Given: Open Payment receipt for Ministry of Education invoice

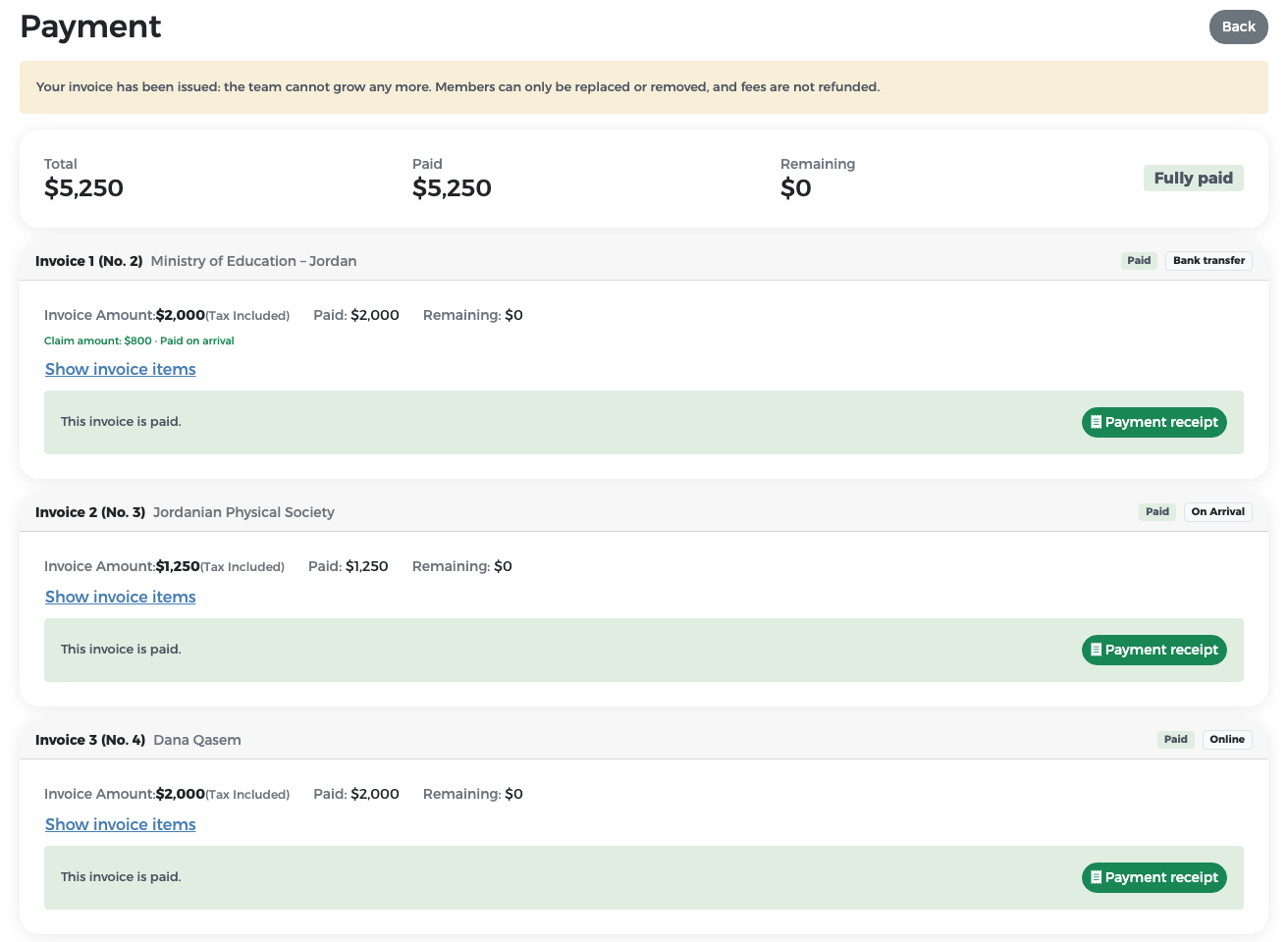Looking at the screenshot, I should [1154, 422].
